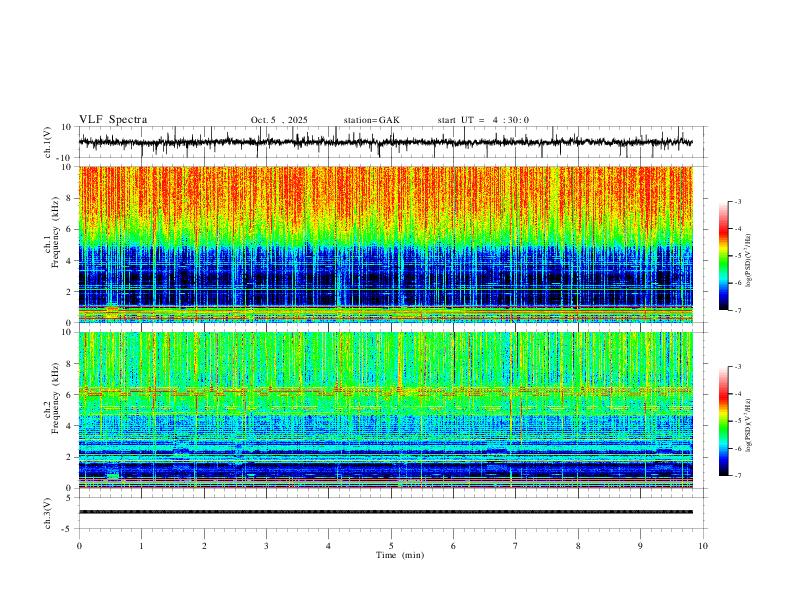Click time axis tick label "5"
This screenshot has height=612, width=792.
pos(391,546)
